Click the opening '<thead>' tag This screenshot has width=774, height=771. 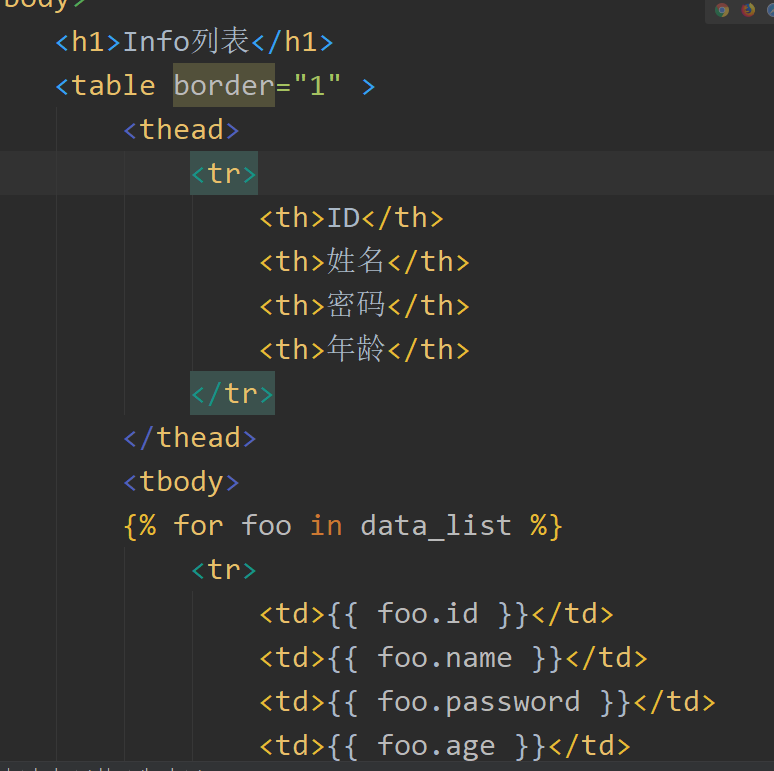[x=181, y=130]
